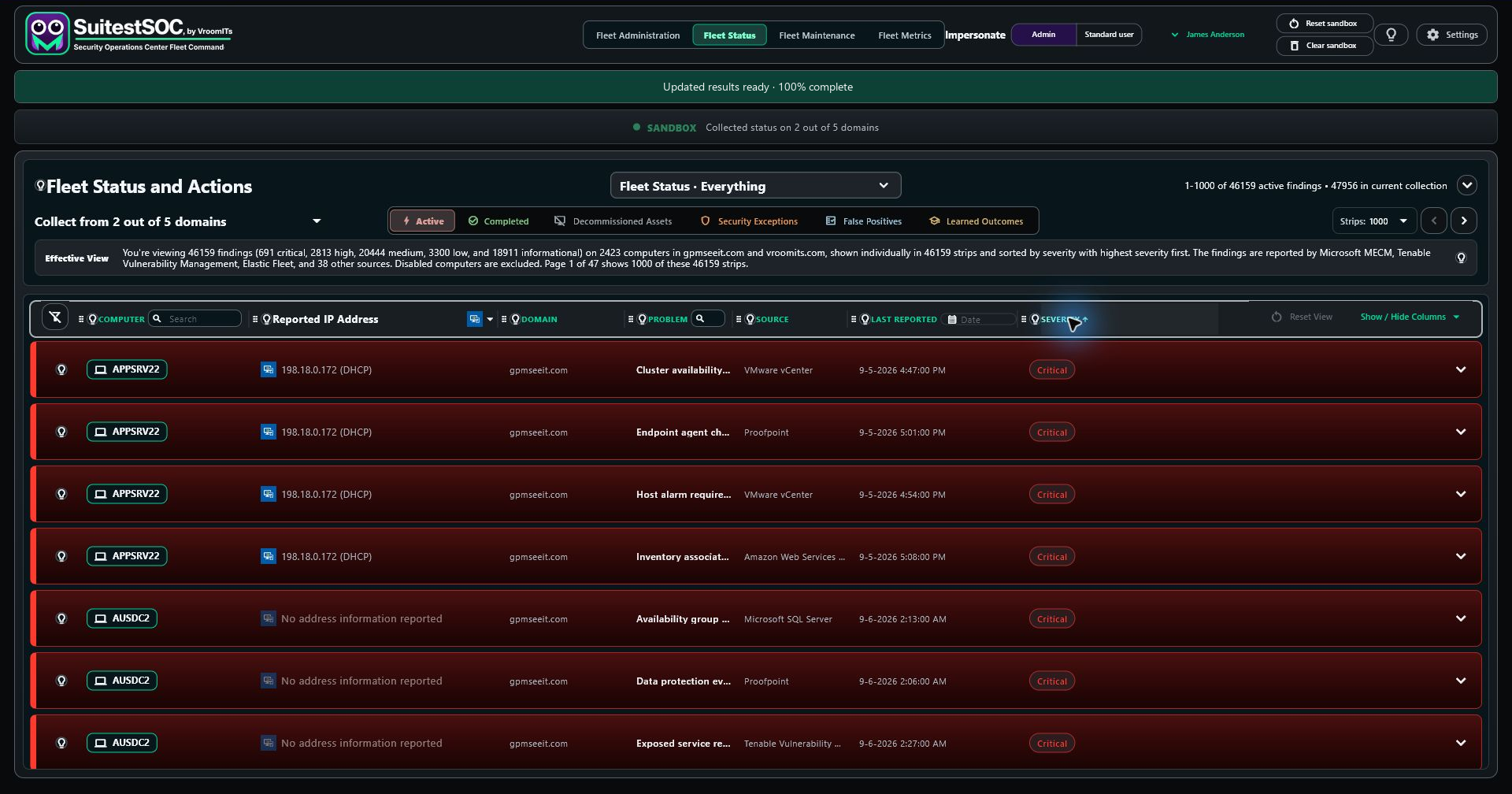Click the blue network icon in IP Address header
The width and height of the screenshot is (1512, 794).
pos(474,319)
